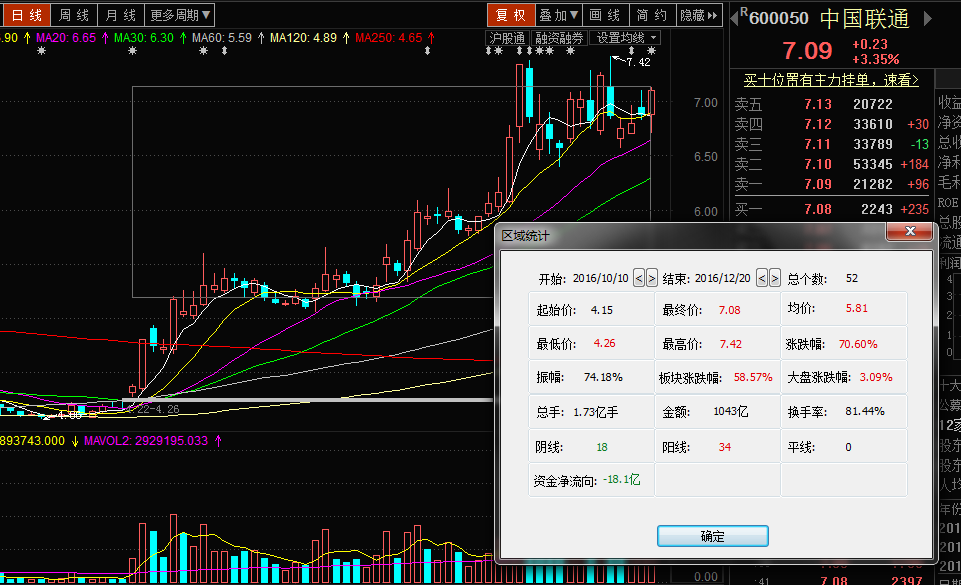Click the 沪股通 tag button
This screenshot has height=585, width=961.
click(507, 38)
